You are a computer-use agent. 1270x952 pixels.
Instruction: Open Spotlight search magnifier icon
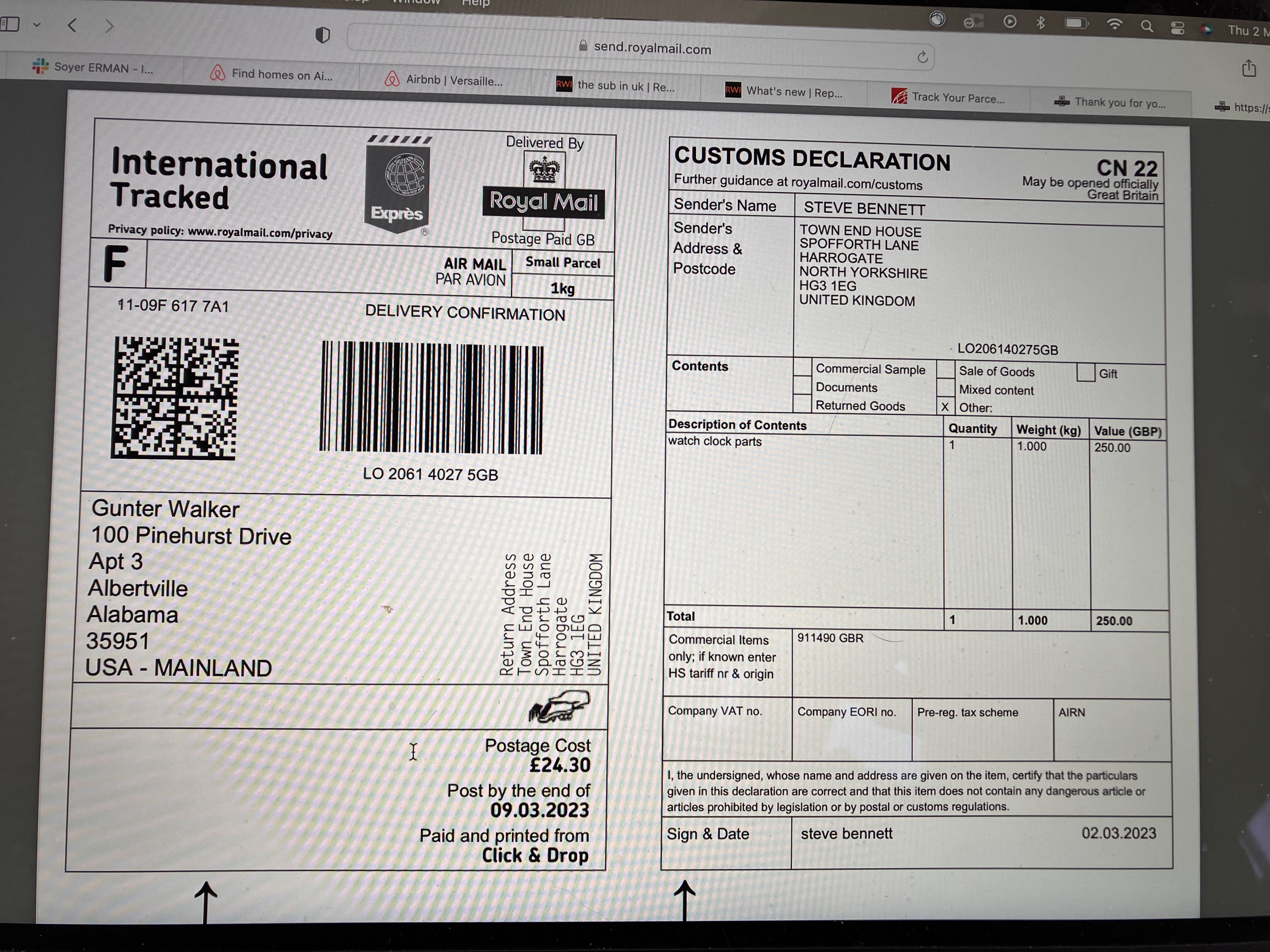tap(1147, 26)
